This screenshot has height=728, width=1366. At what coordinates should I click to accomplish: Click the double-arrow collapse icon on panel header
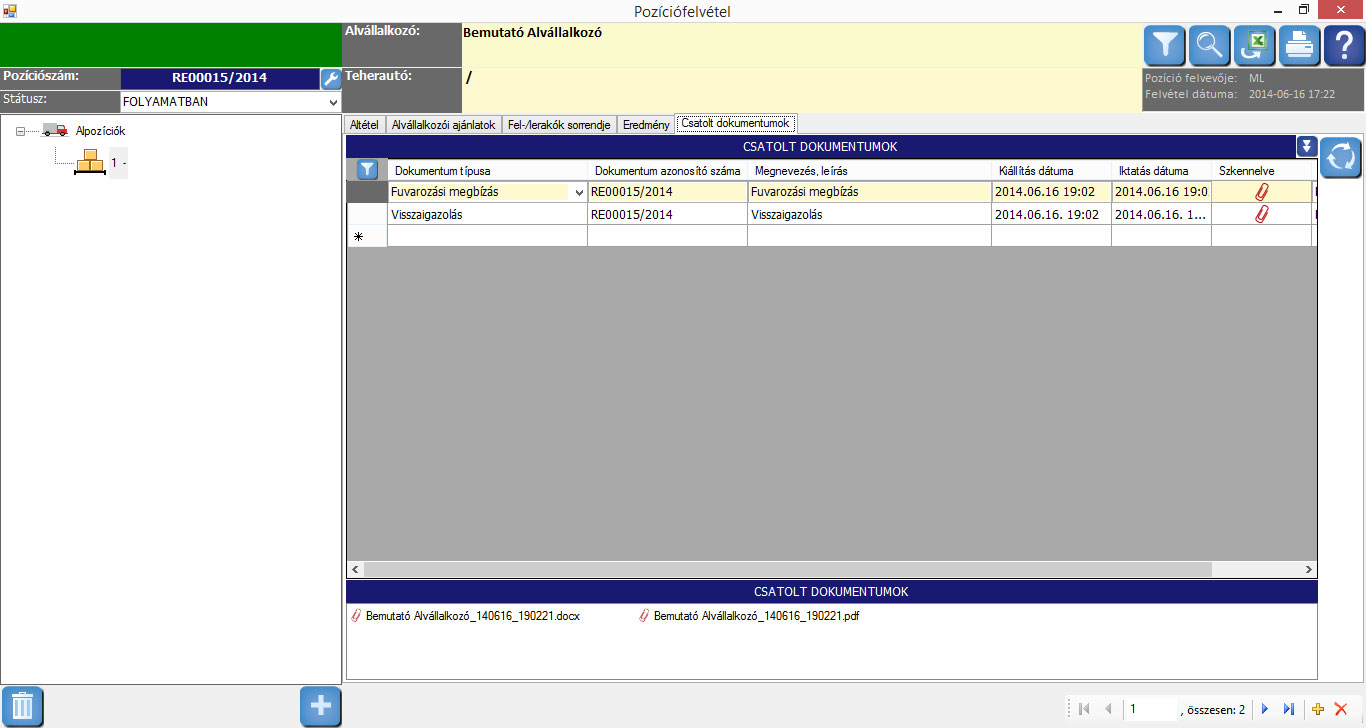(1306, 147)
